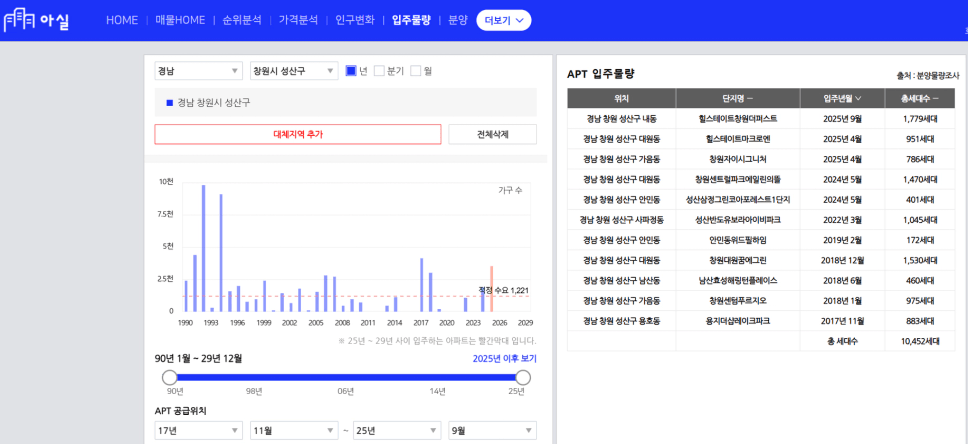Enable the 분기 quarterly checkbox
Viewport: 968px width, 444px height.
coord(379,70)
